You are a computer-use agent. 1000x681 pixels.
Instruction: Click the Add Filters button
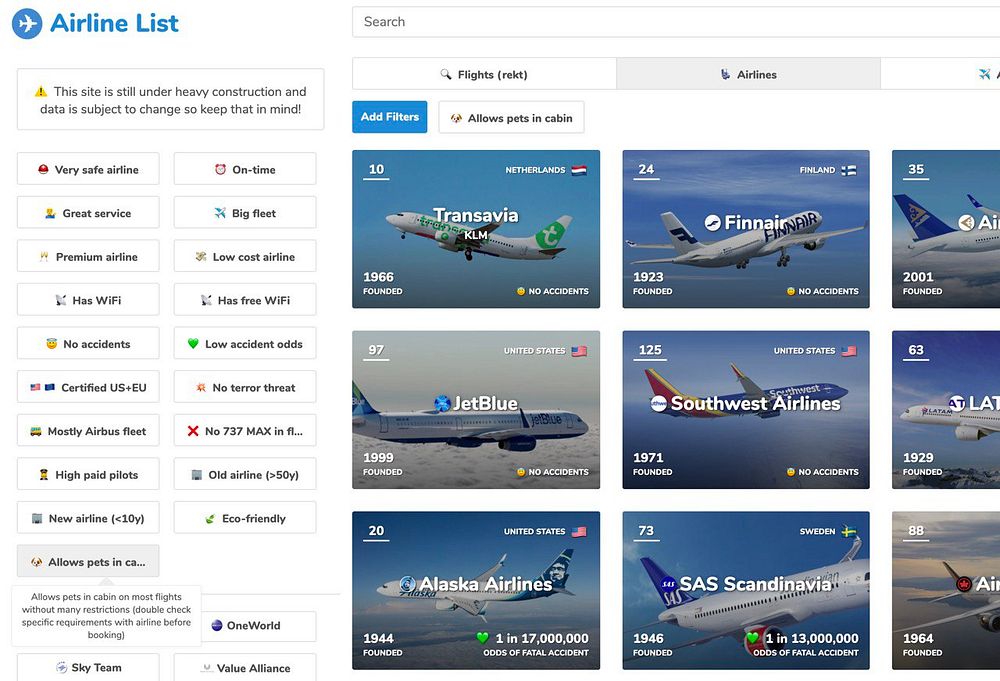pos(390,117)
